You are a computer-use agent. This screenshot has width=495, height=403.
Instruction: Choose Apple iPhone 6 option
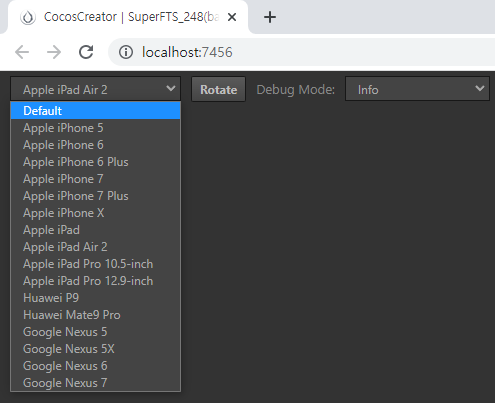point(96,145)
